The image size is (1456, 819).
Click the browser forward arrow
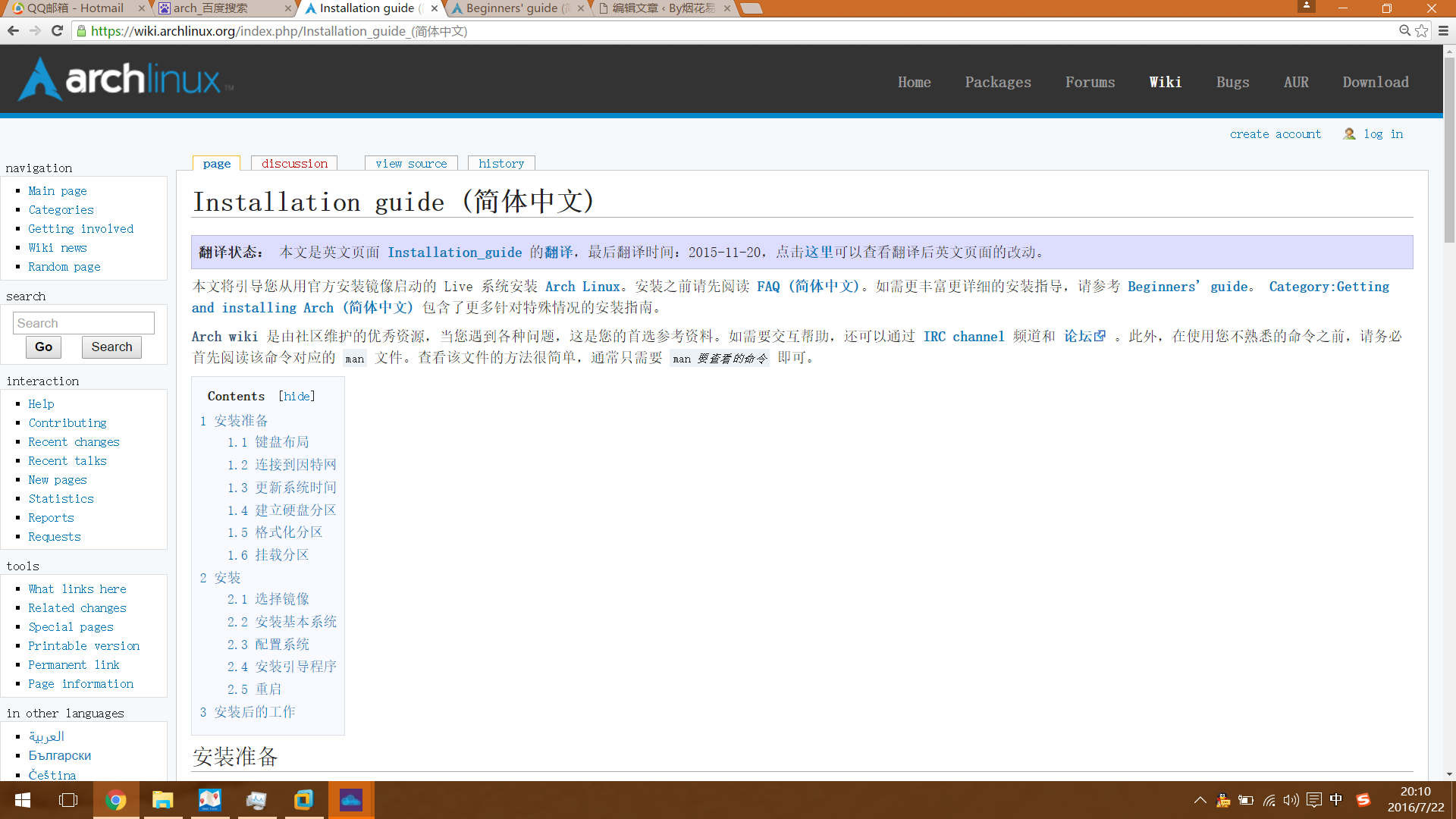point(35,31)
